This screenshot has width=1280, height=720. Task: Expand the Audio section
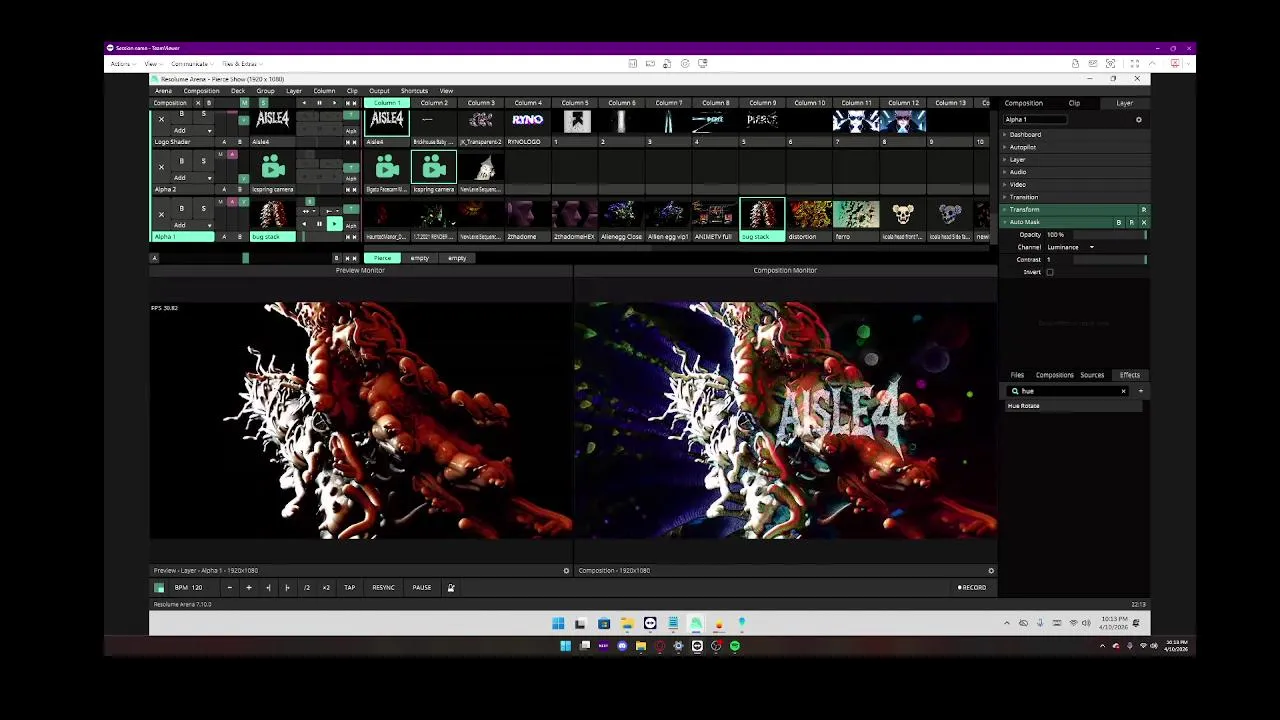click(1075, 172)
